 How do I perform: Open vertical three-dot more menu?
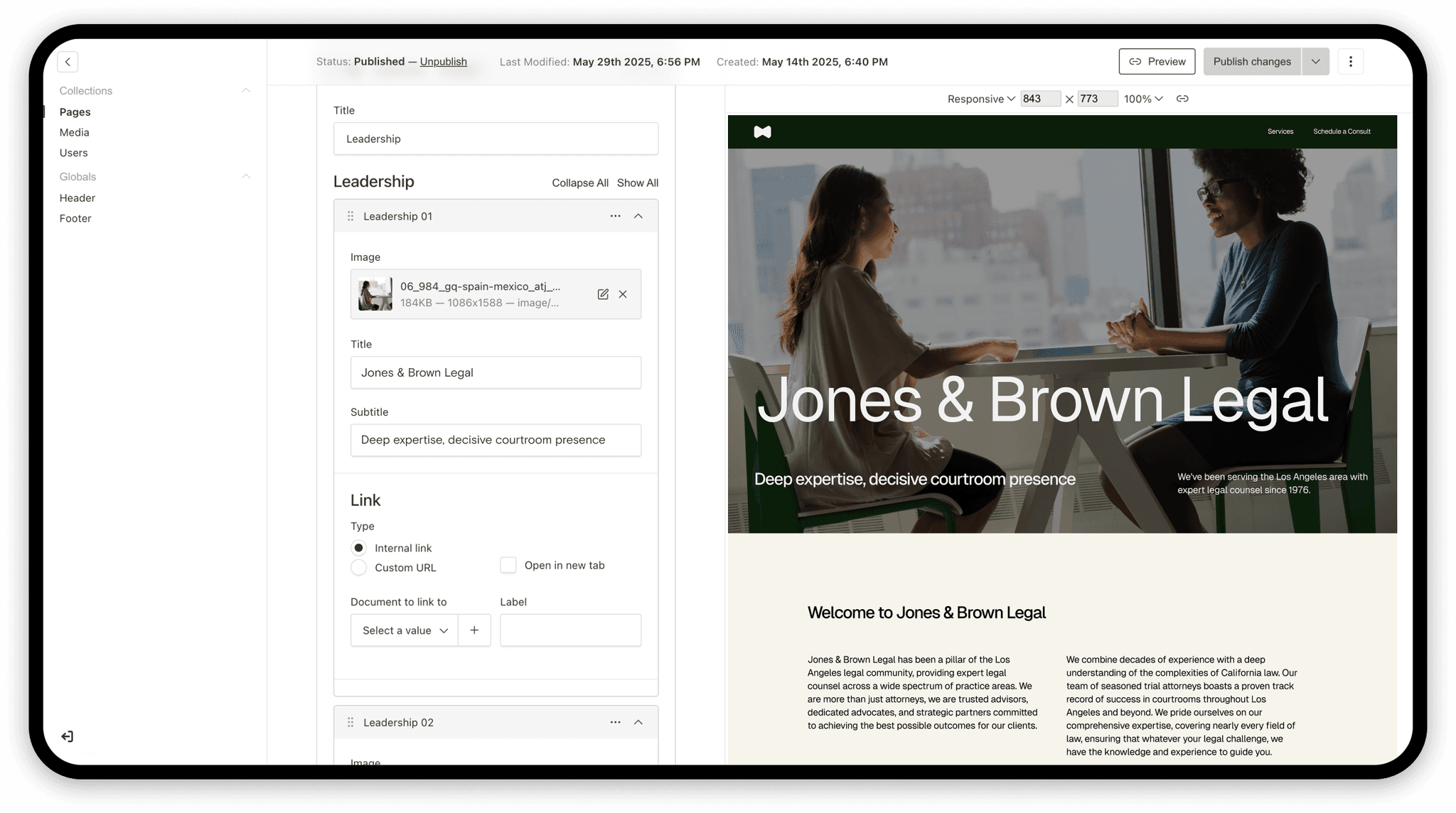point(1351,62)
